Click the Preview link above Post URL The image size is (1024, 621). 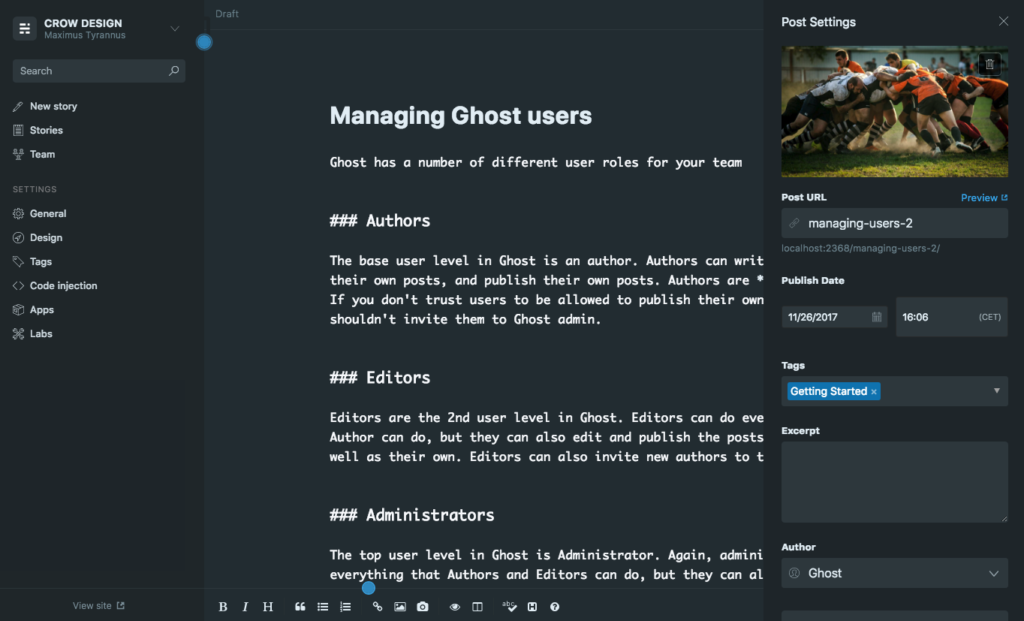(x=980, y=197)
